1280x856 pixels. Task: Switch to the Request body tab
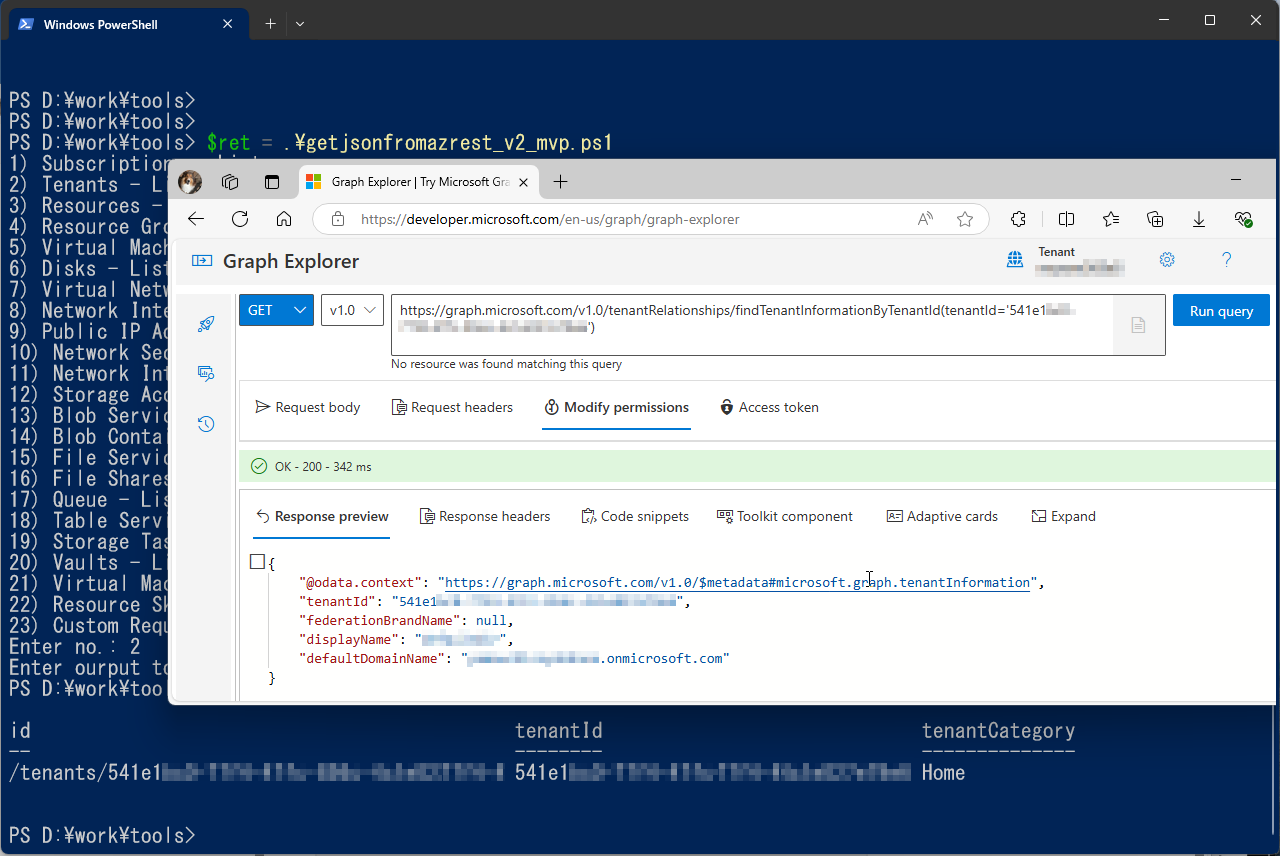[x=308, y=407]
